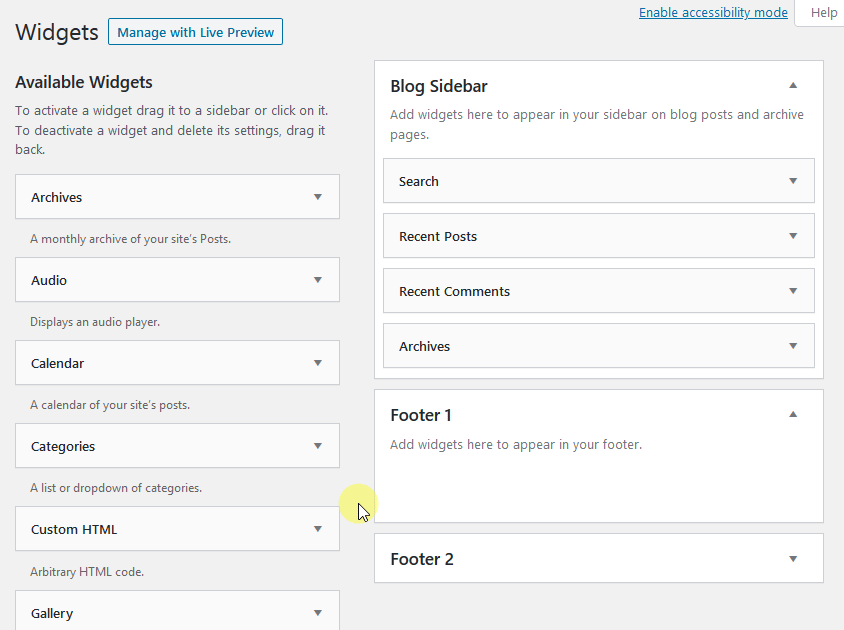Image resolution: width=844 pixels, height=630 pixels.
Task: Expand the Audio widget
Action: tap(318, 279)
